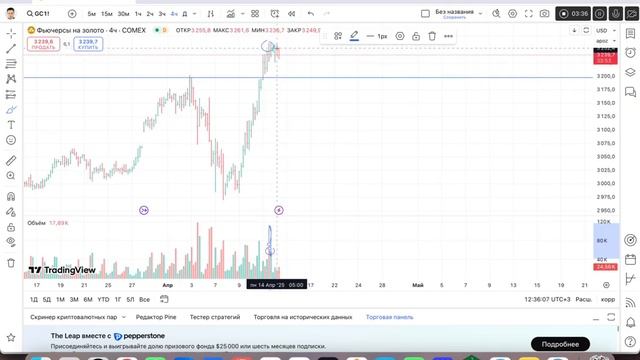
Task: Select 1М date range
Action: coord(60,300)
